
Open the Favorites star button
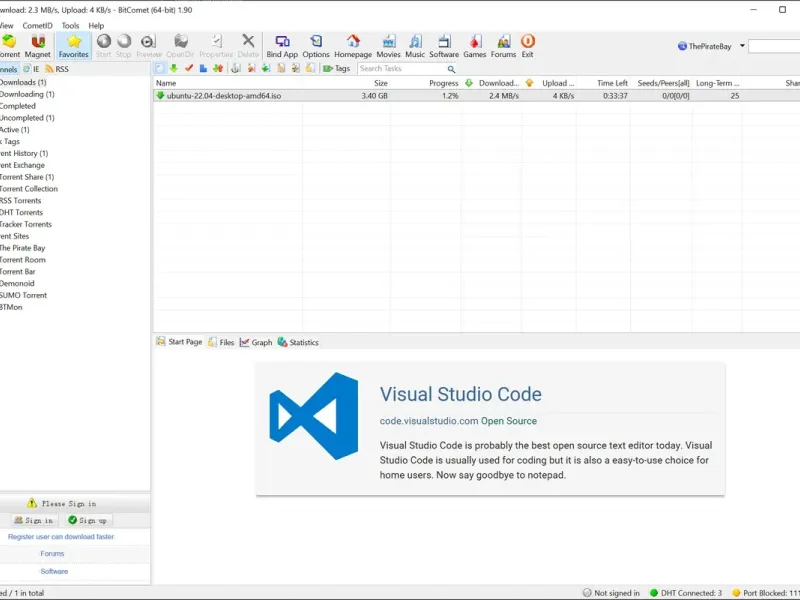[x=73, y=46]
